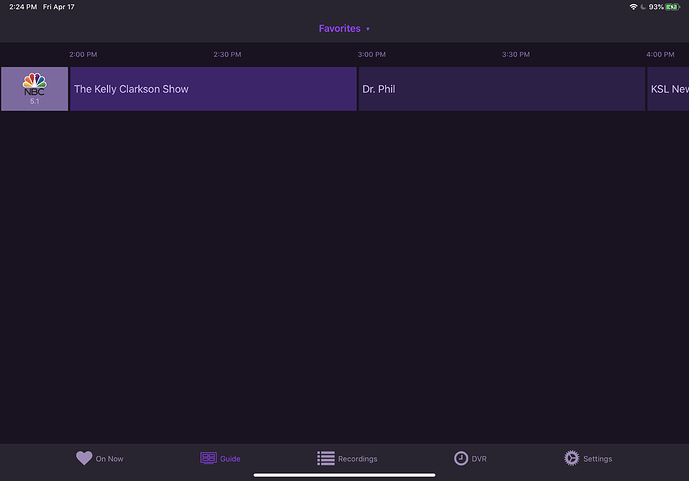Click the small arrow beside Favorites
This screenshot has width=689, height=481.
coord(368,30)
